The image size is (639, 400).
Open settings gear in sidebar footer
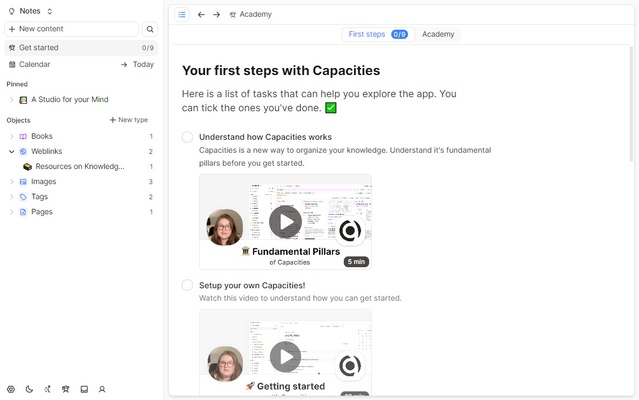[11, 389]
